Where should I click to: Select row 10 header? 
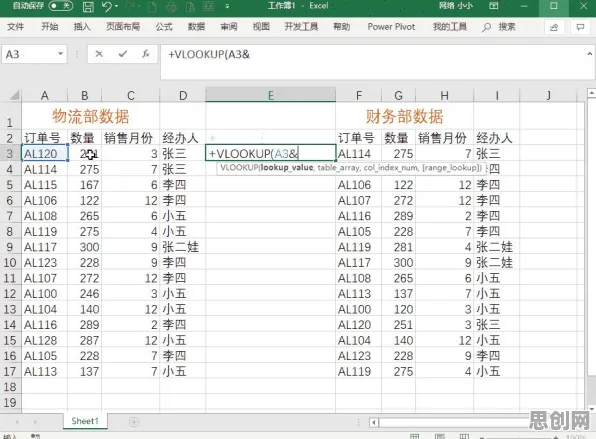pos(10,263)
